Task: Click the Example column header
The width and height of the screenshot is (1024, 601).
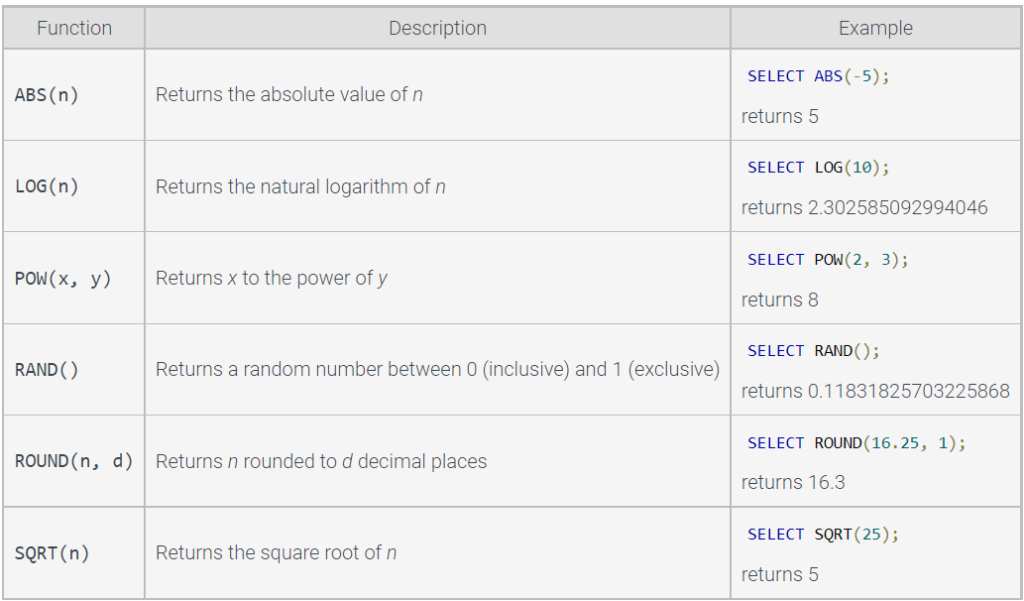Action: [x=875, y=28]
